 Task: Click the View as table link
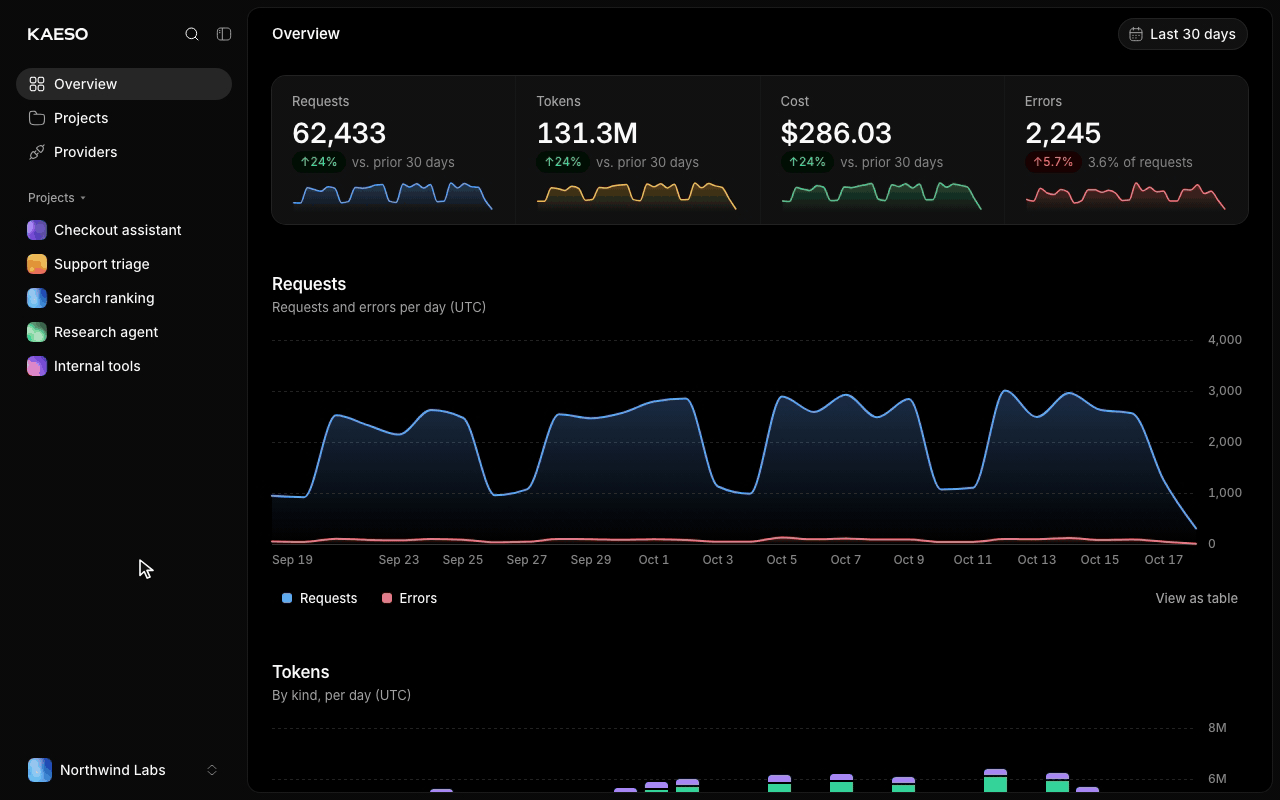tap(1196, 598)
